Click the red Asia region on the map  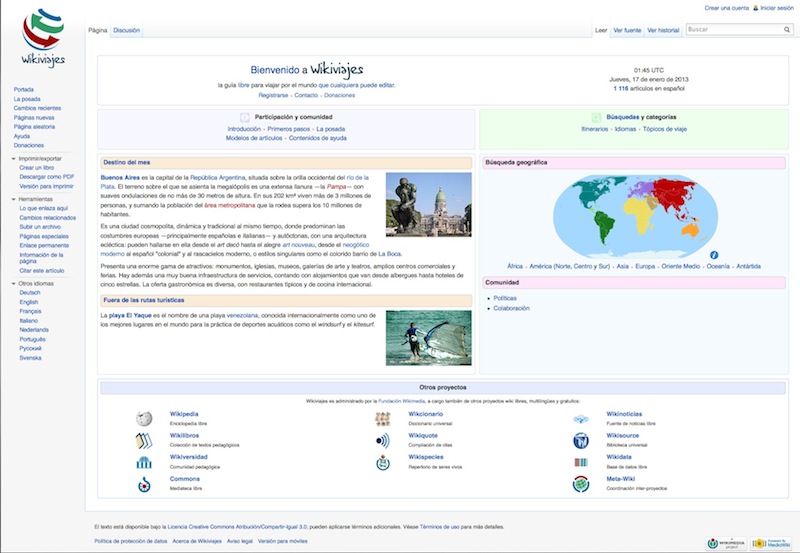pyautogui.click(x=674, y=194)
